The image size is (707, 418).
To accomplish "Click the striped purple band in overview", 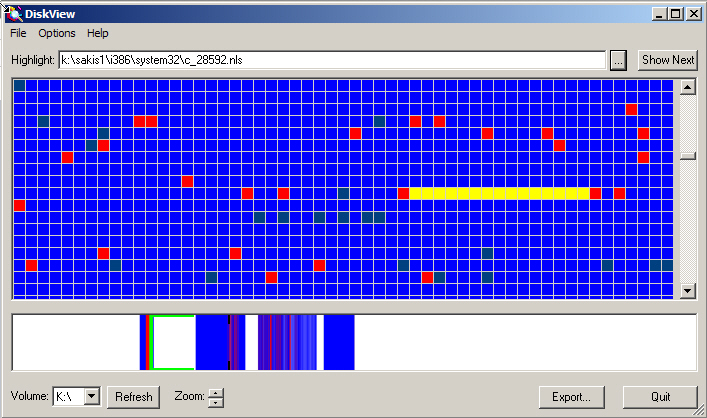I will point(287,343).
